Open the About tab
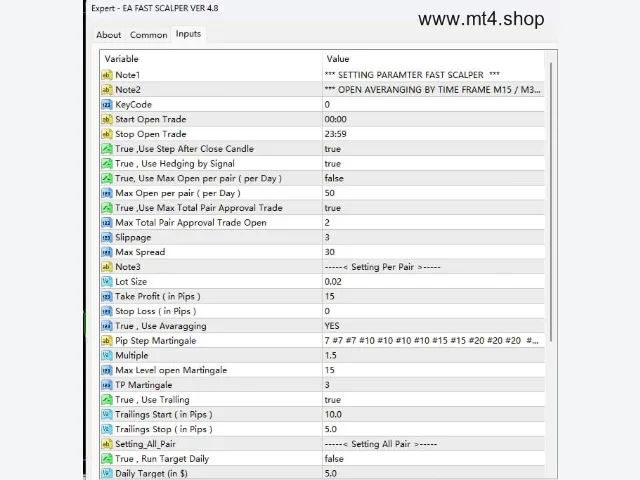The height and width of the screenshot is (480, 640). [109, 35]
